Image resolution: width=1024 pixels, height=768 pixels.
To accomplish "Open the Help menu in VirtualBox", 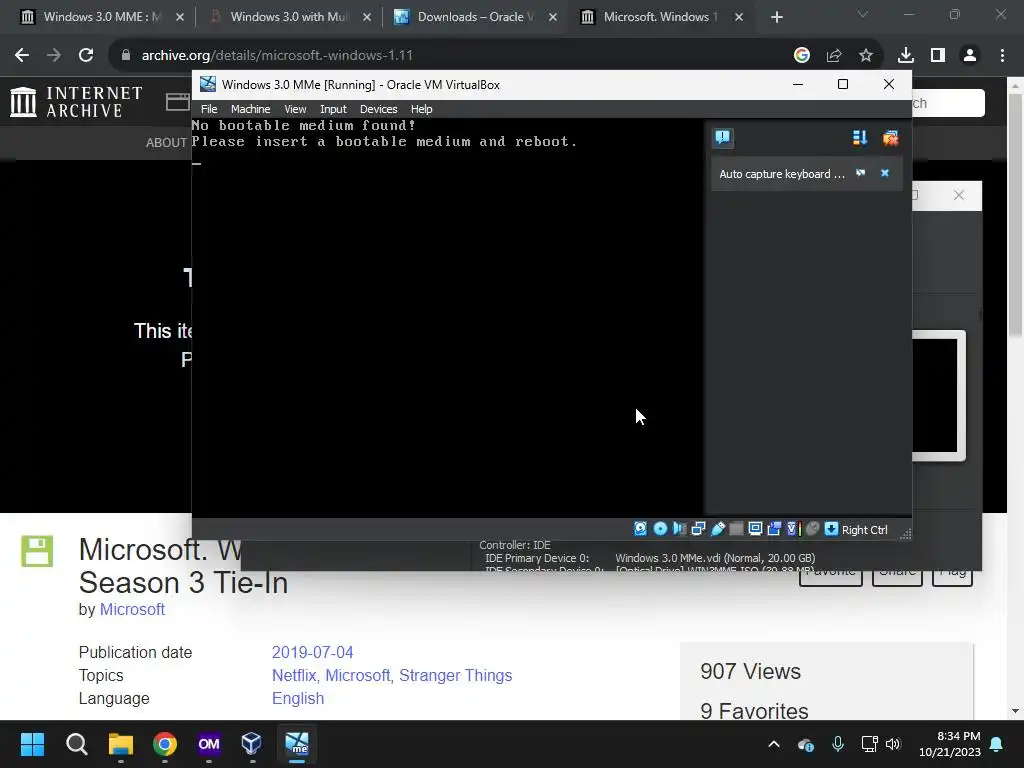I will tap(421, 109).
